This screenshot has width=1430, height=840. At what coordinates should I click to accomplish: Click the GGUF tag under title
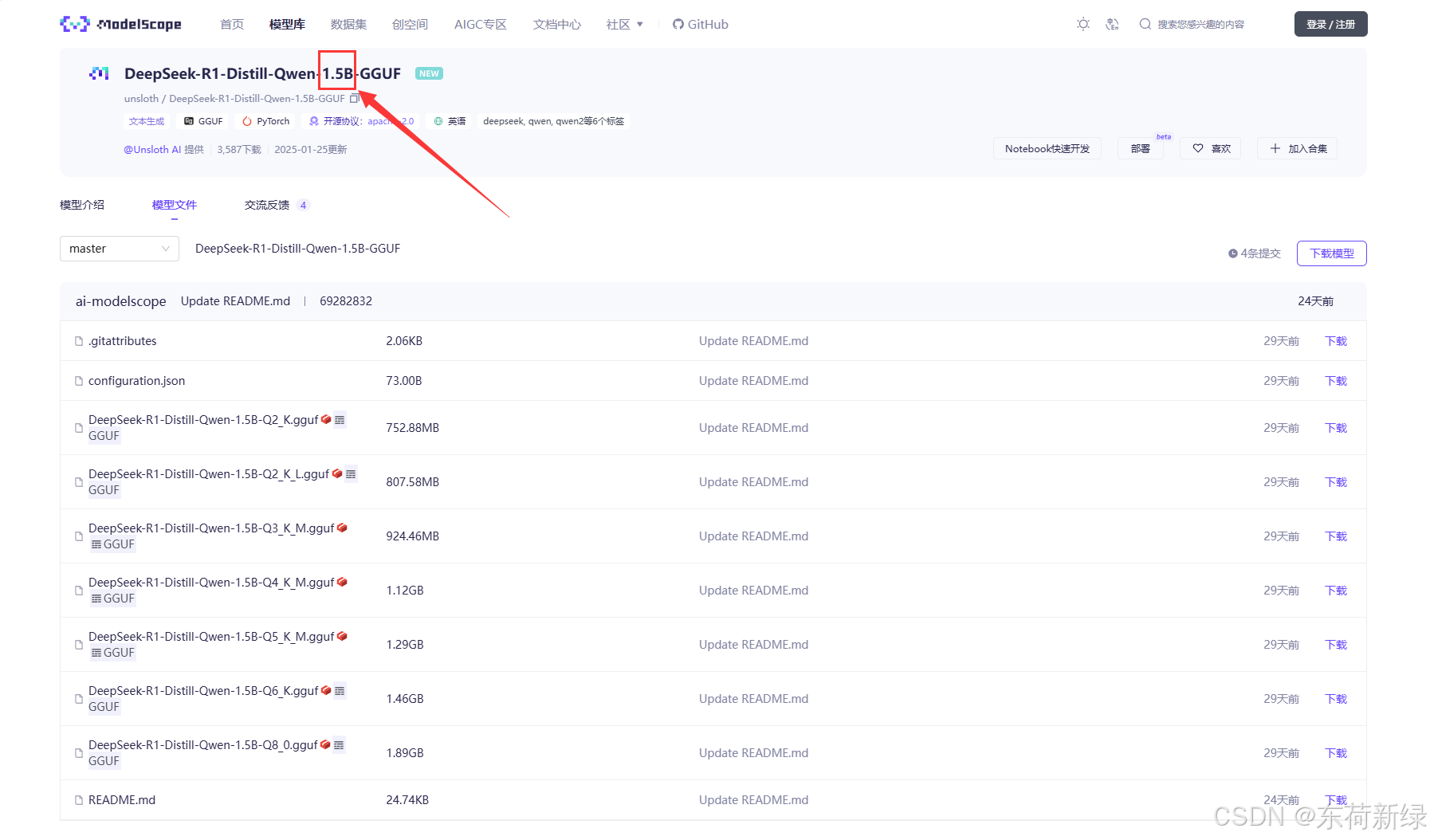pyautogui.click(x=203, y=121)
